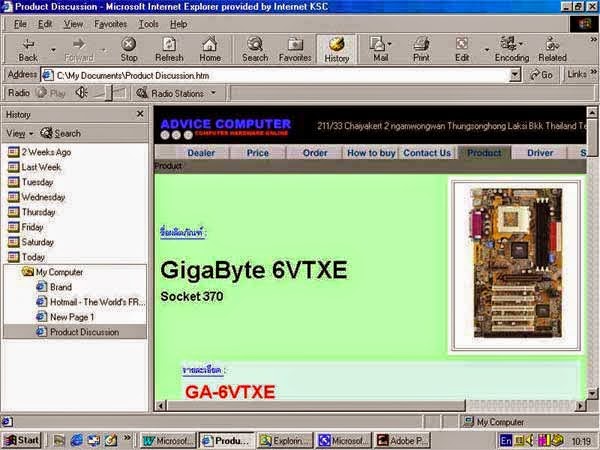Open Mail button dropdown arrow

click(390, 44)
